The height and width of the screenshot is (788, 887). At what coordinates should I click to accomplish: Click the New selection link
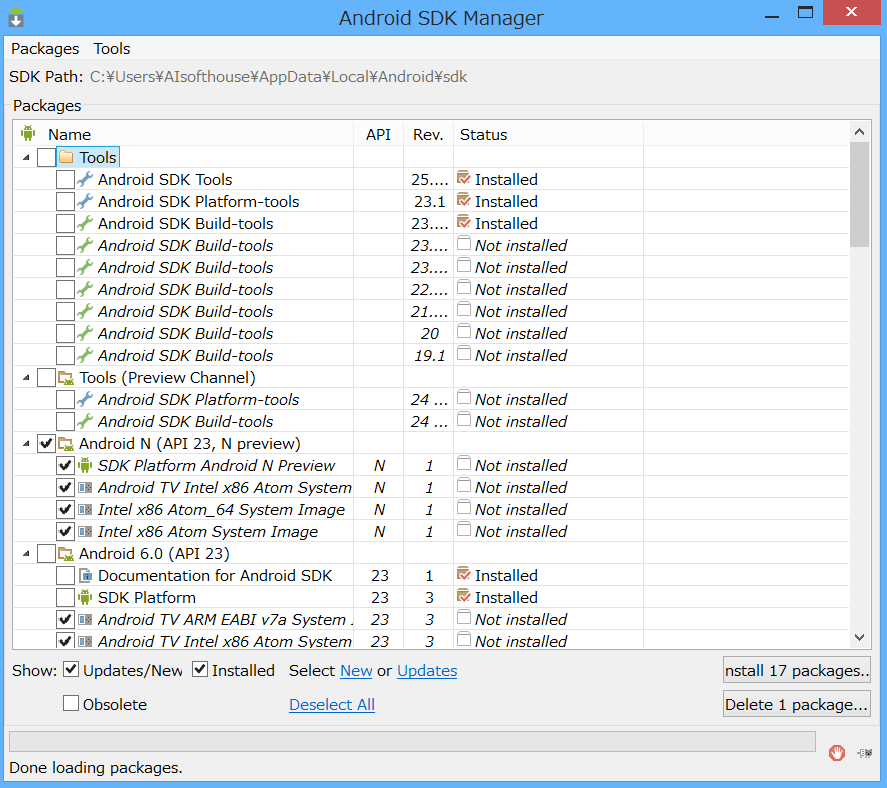[x=356, y=670]
